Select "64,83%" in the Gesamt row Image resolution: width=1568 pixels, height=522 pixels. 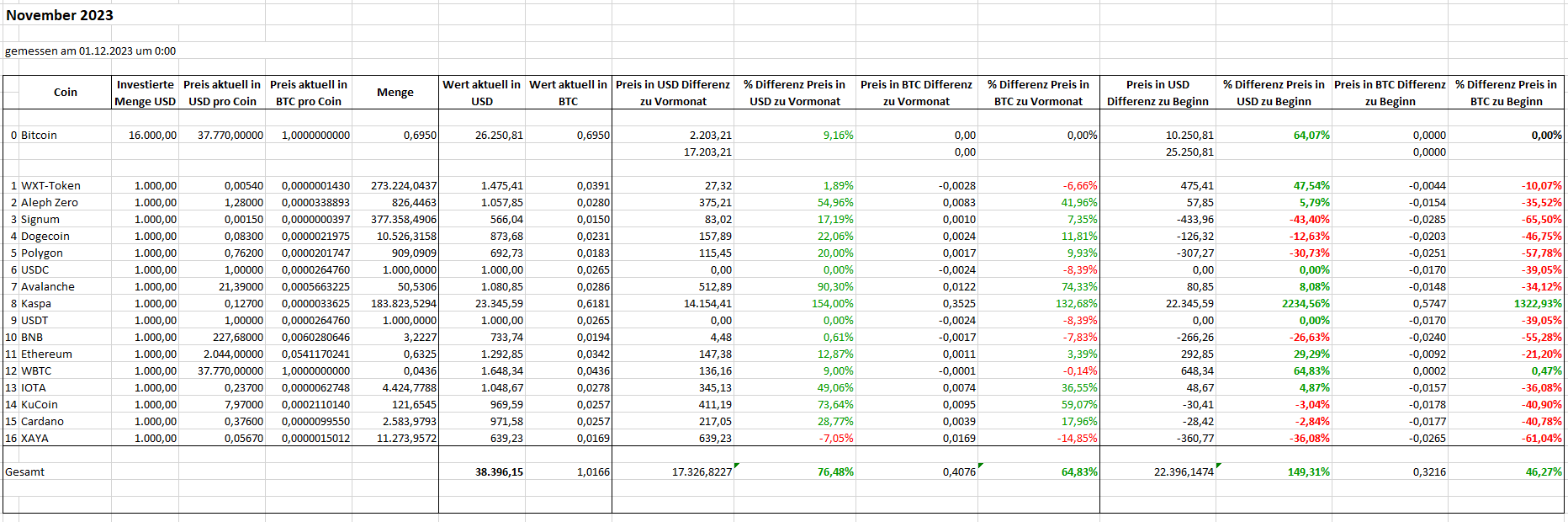[x=1079, y=471]
